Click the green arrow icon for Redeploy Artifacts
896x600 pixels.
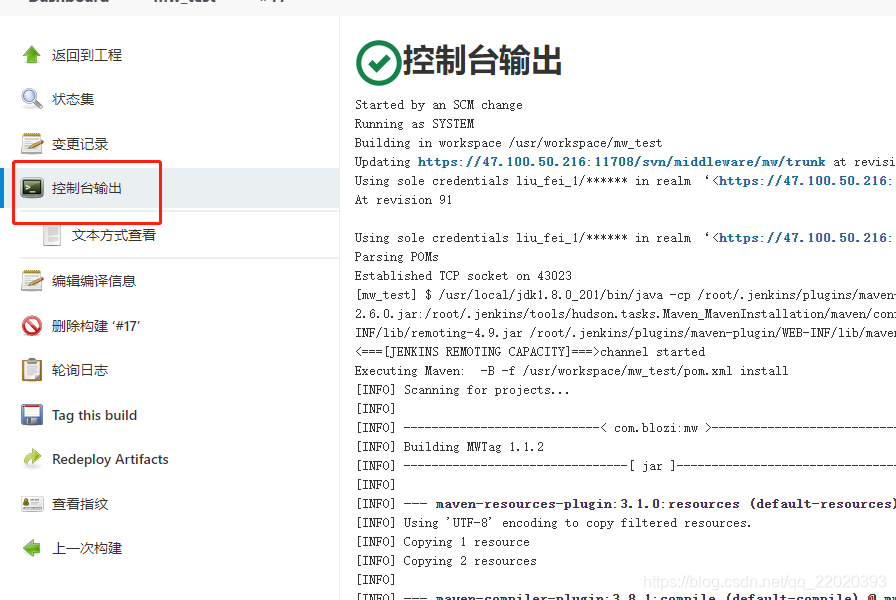pos(32,458)
